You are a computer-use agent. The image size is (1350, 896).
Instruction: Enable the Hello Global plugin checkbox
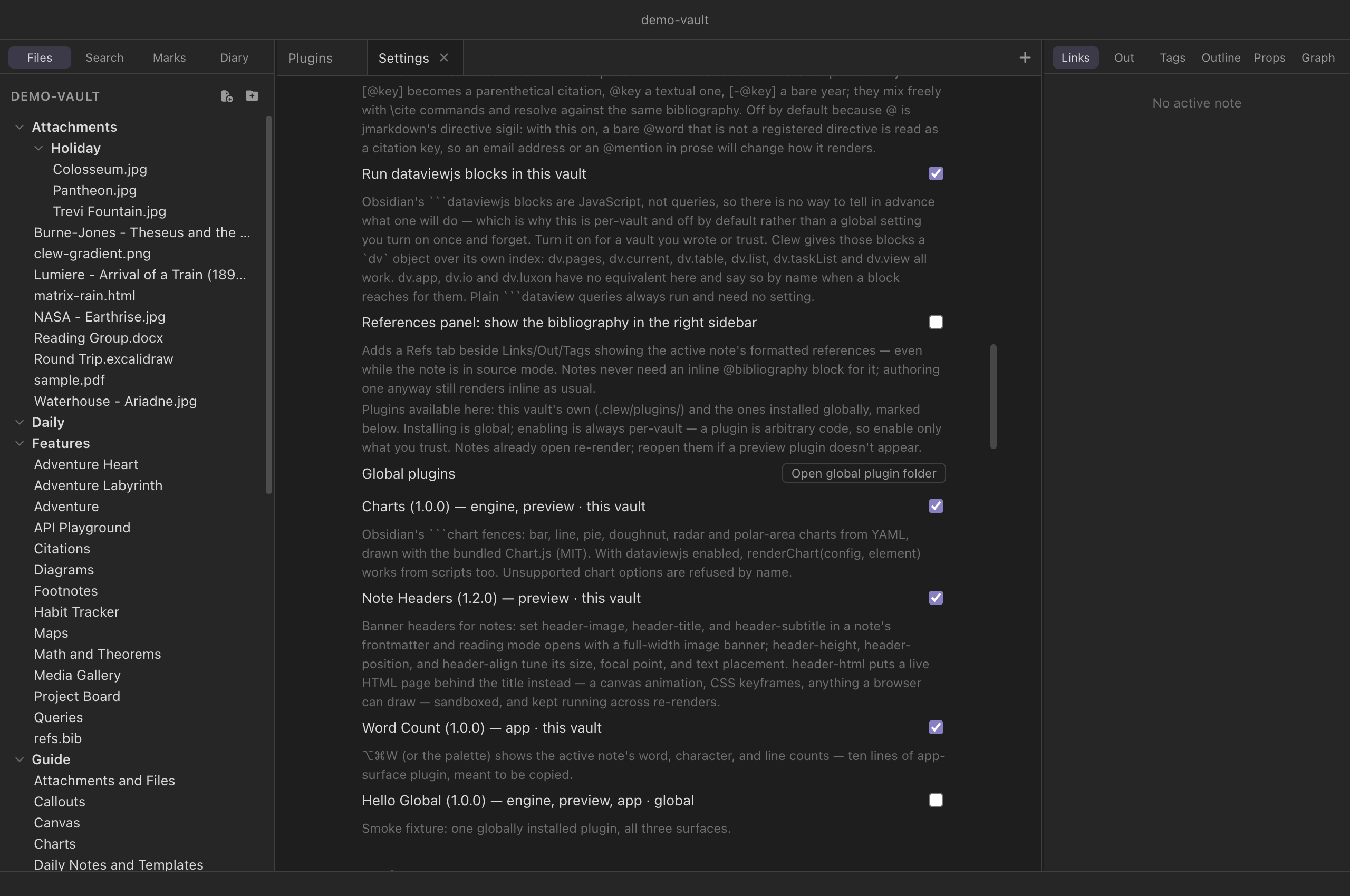936,800
